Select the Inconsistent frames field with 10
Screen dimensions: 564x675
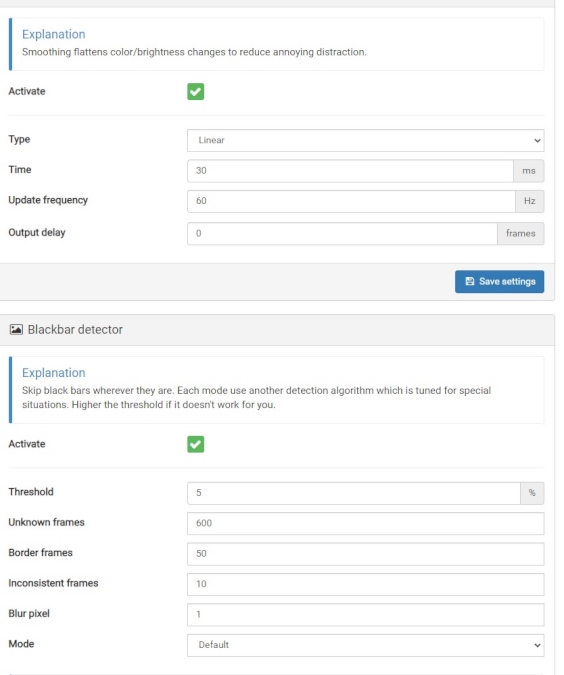tap(366, 584)
